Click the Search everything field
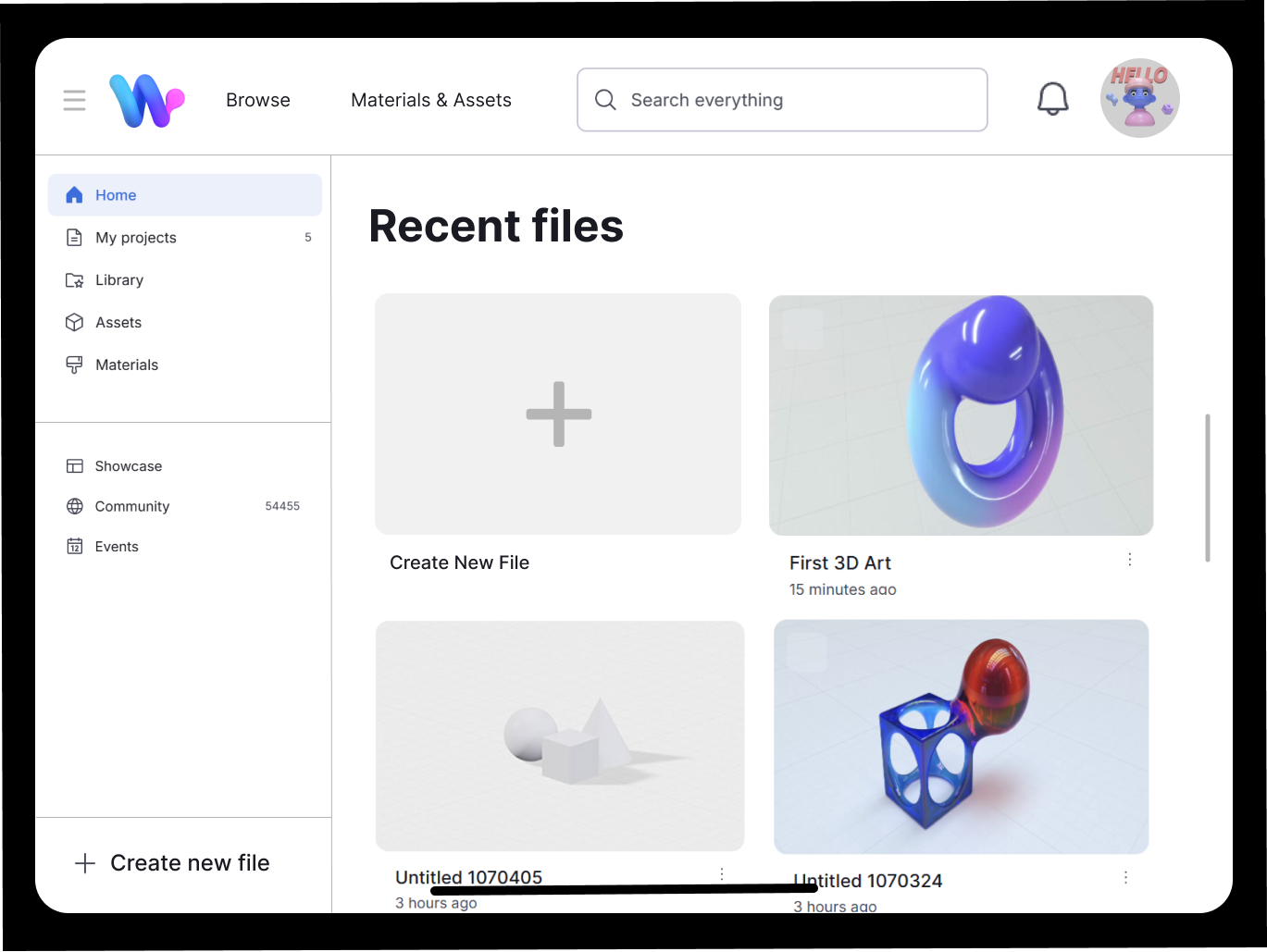Screen dimensions: 1267x952 tap(782, 100)
